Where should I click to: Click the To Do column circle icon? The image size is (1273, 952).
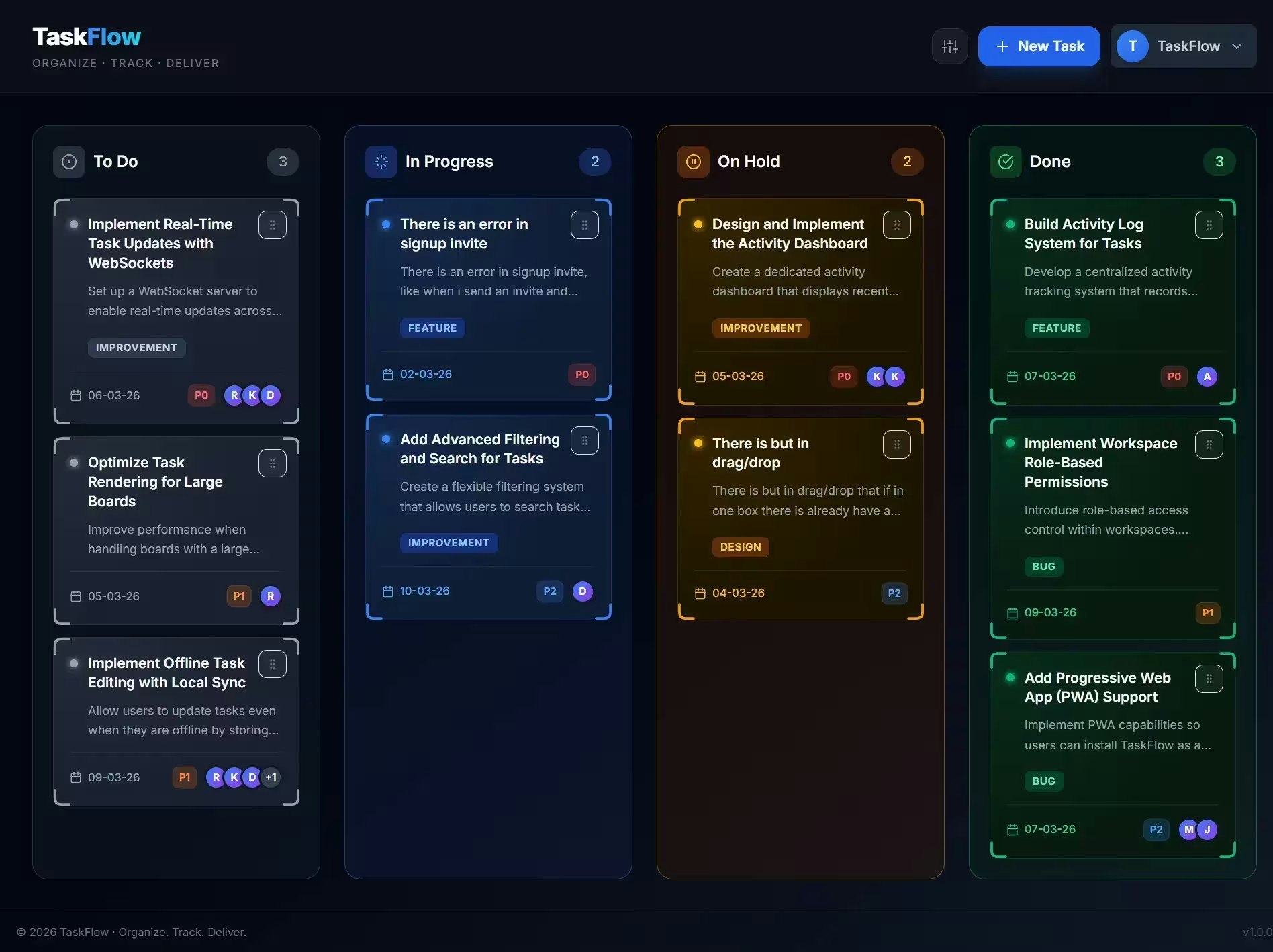click(x=68, y=161)
